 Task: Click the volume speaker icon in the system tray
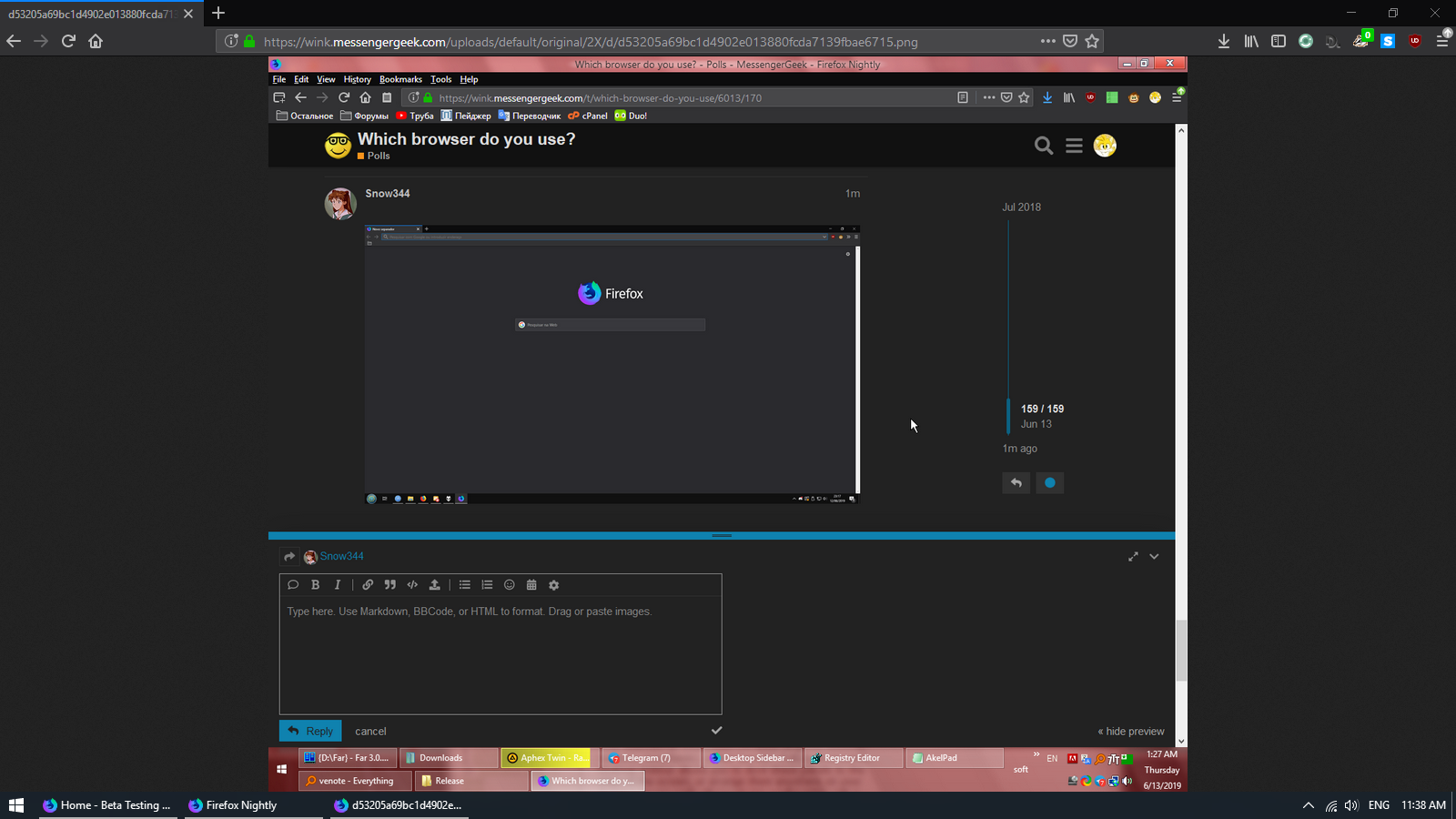[1351, 805]
